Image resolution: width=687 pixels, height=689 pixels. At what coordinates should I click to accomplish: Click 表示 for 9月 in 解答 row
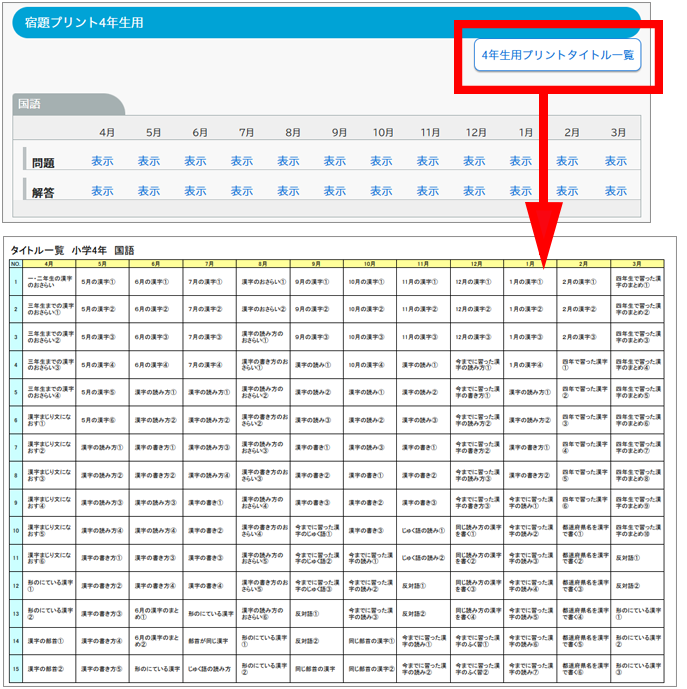[335, 191]
